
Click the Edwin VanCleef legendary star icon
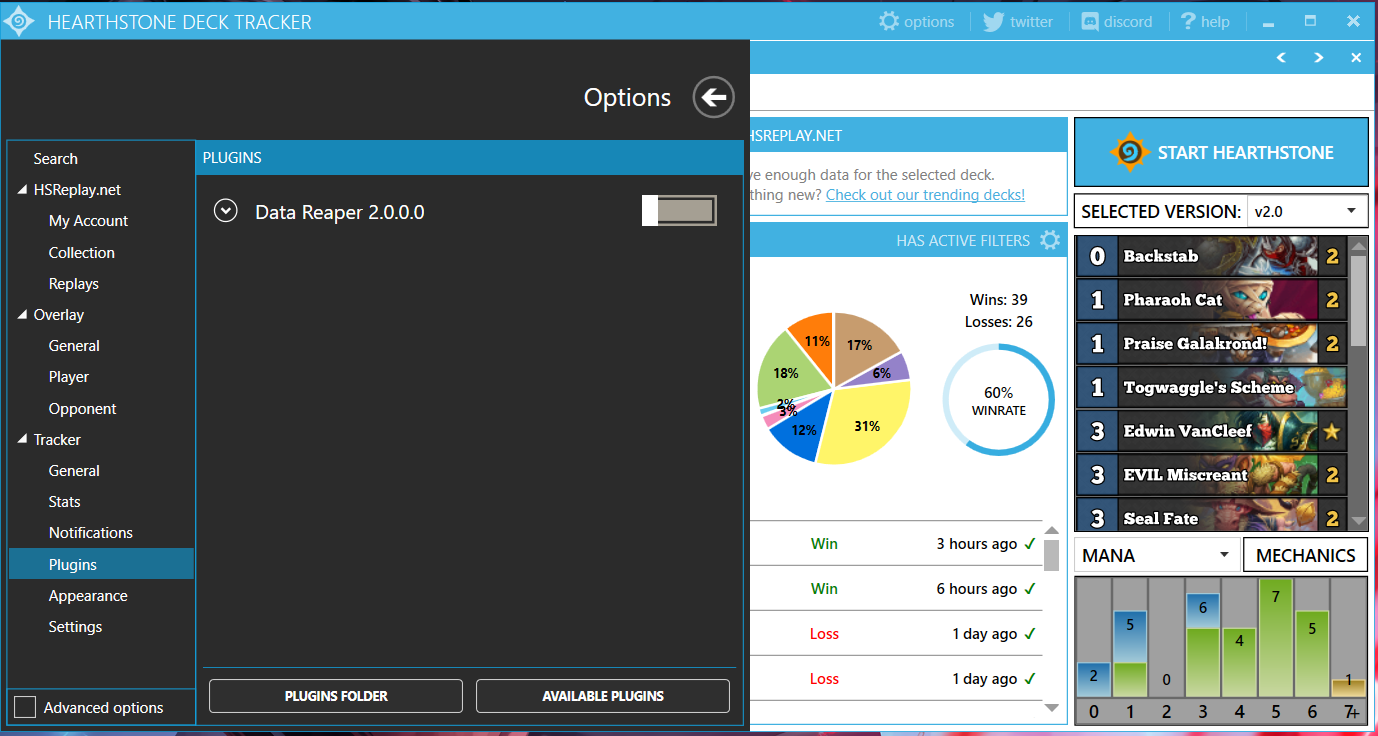point(1332,432)
